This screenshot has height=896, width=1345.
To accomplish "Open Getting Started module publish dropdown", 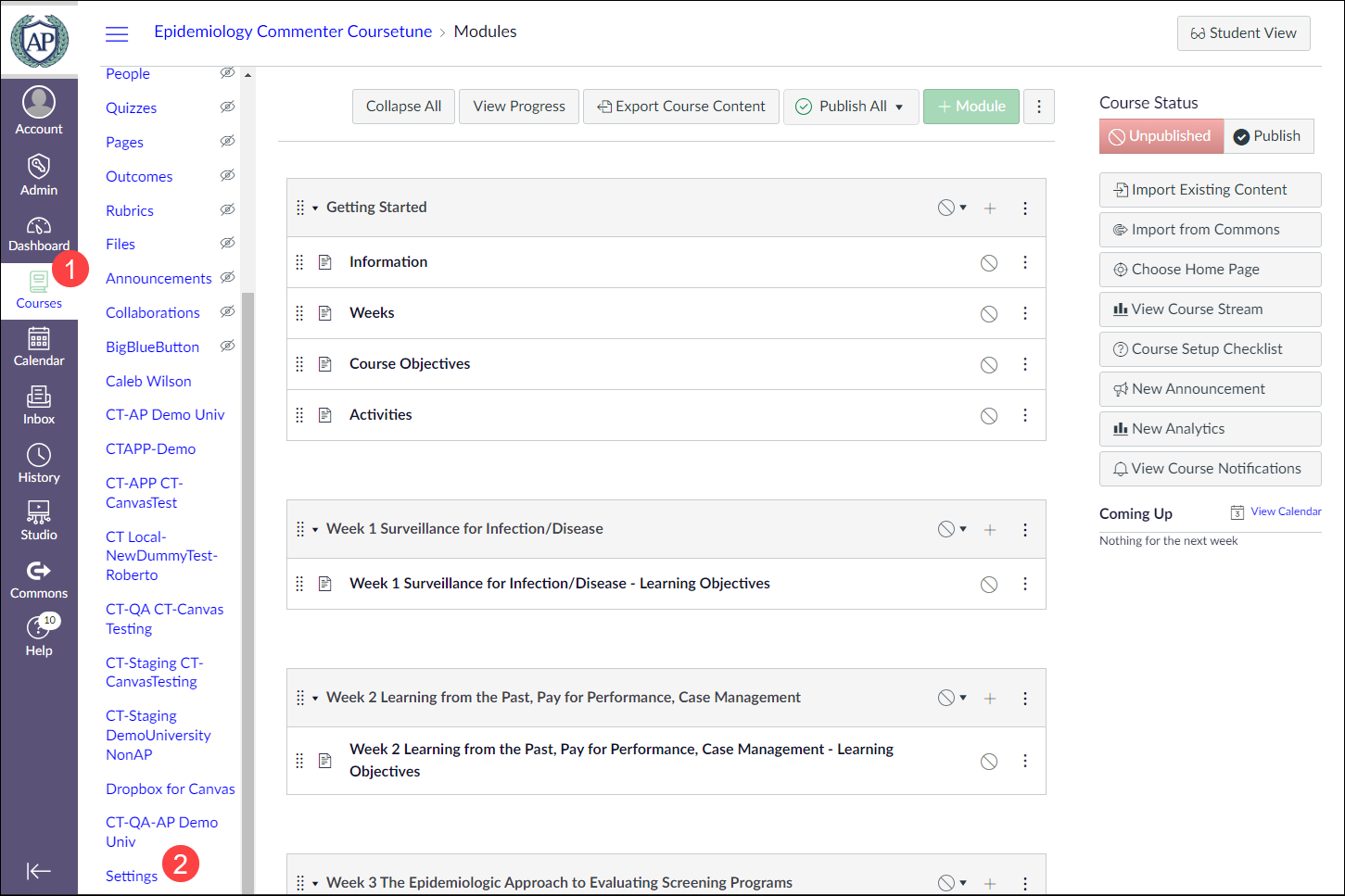I will tap(952, 208).
